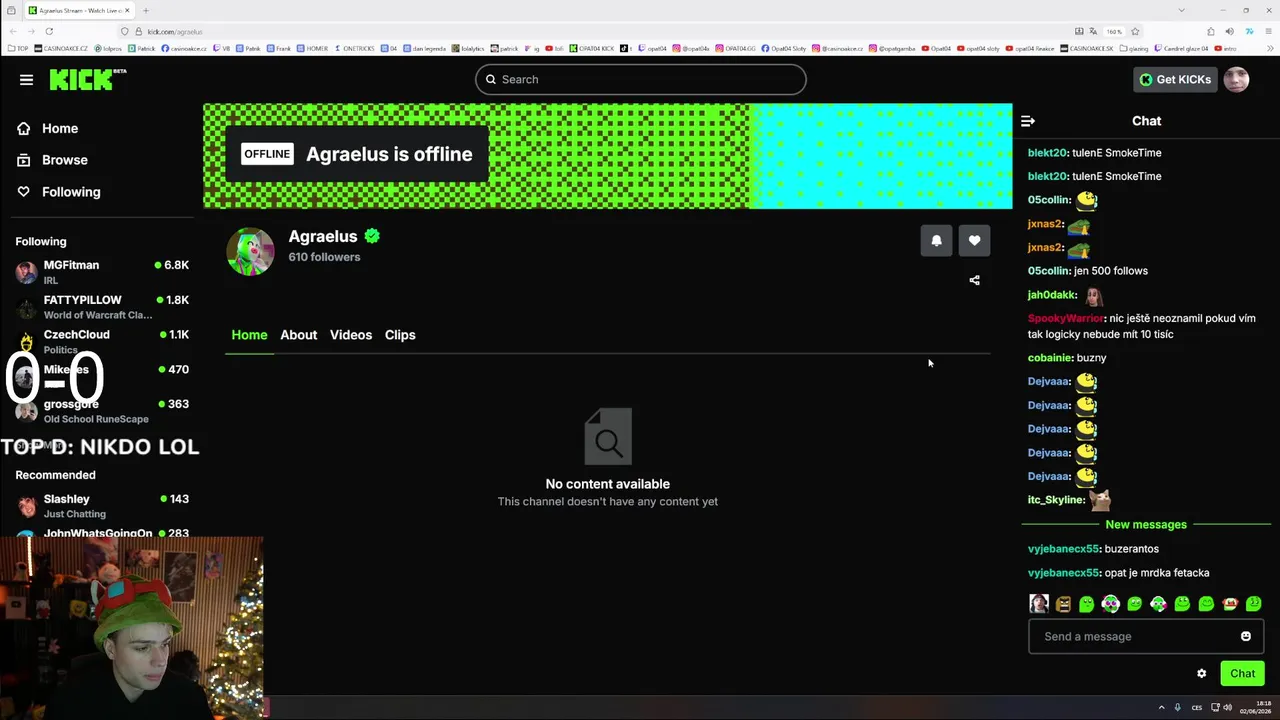
Task: Show more bookmarks chevron
Action: tap(1269, 48)
